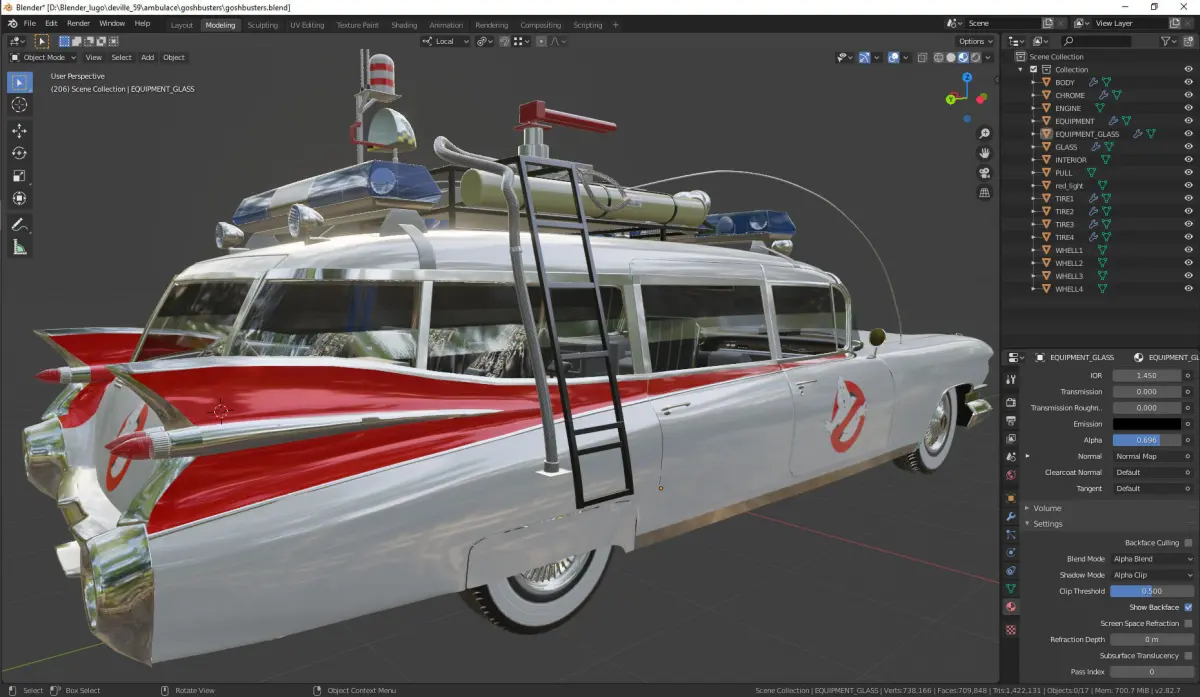This screenshot has height=697, width=1200.
Task: Open the viewport Options dropdown
Action: point(975,41)
